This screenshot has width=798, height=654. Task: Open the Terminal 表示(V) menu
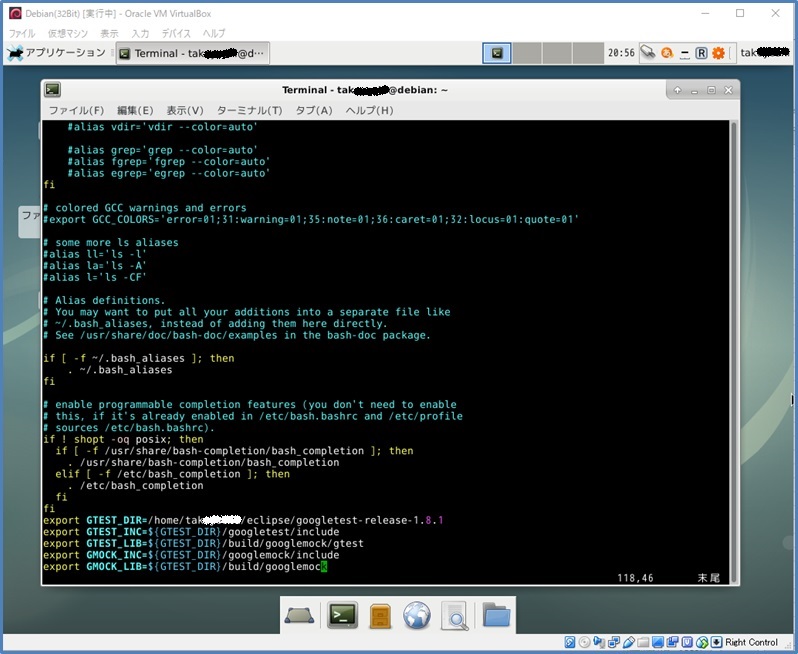185,110
